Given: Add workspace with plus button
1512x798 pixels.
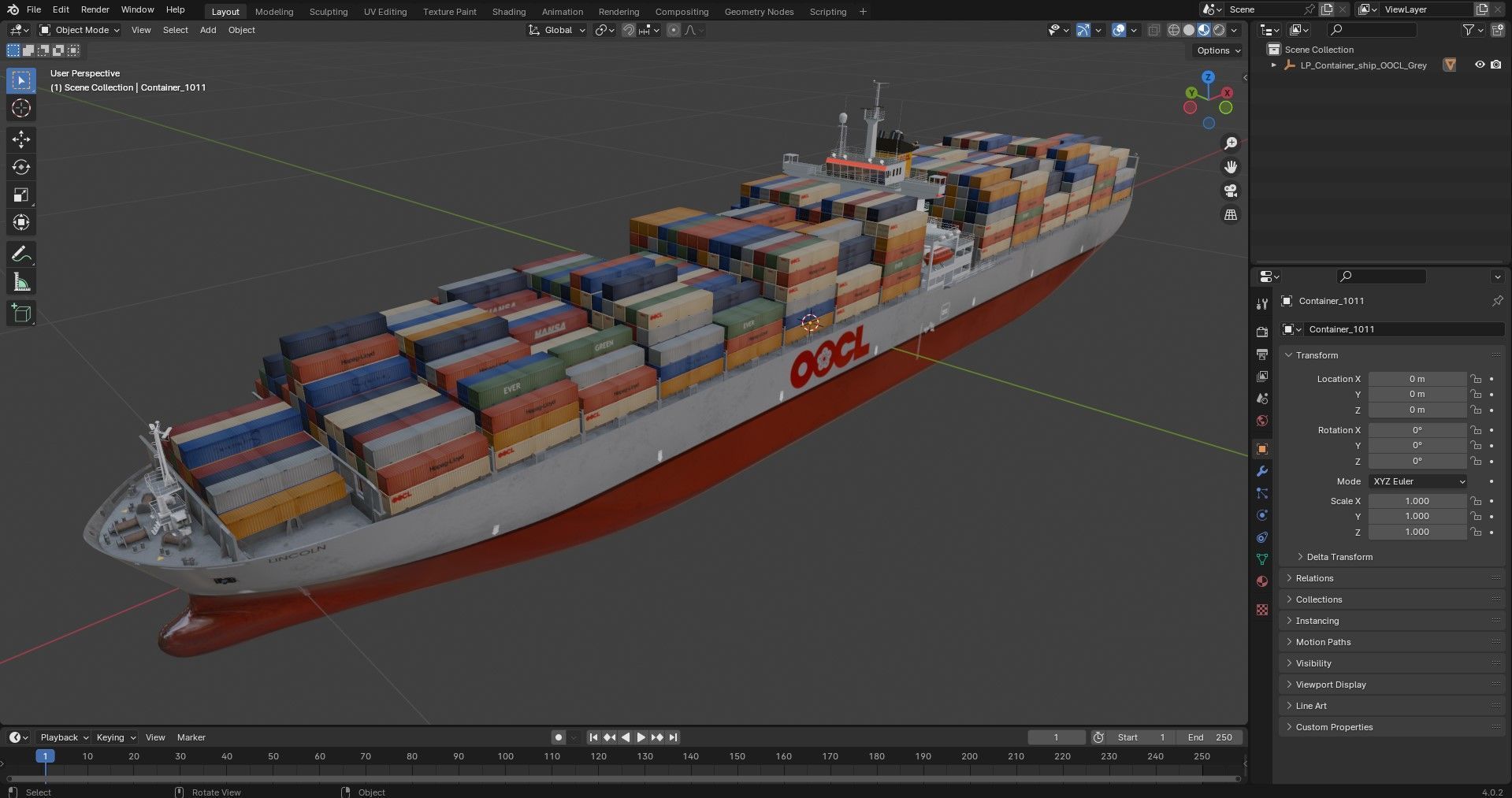Looking at the screenshot, I should pyautogui.click(x=863, y=12).
